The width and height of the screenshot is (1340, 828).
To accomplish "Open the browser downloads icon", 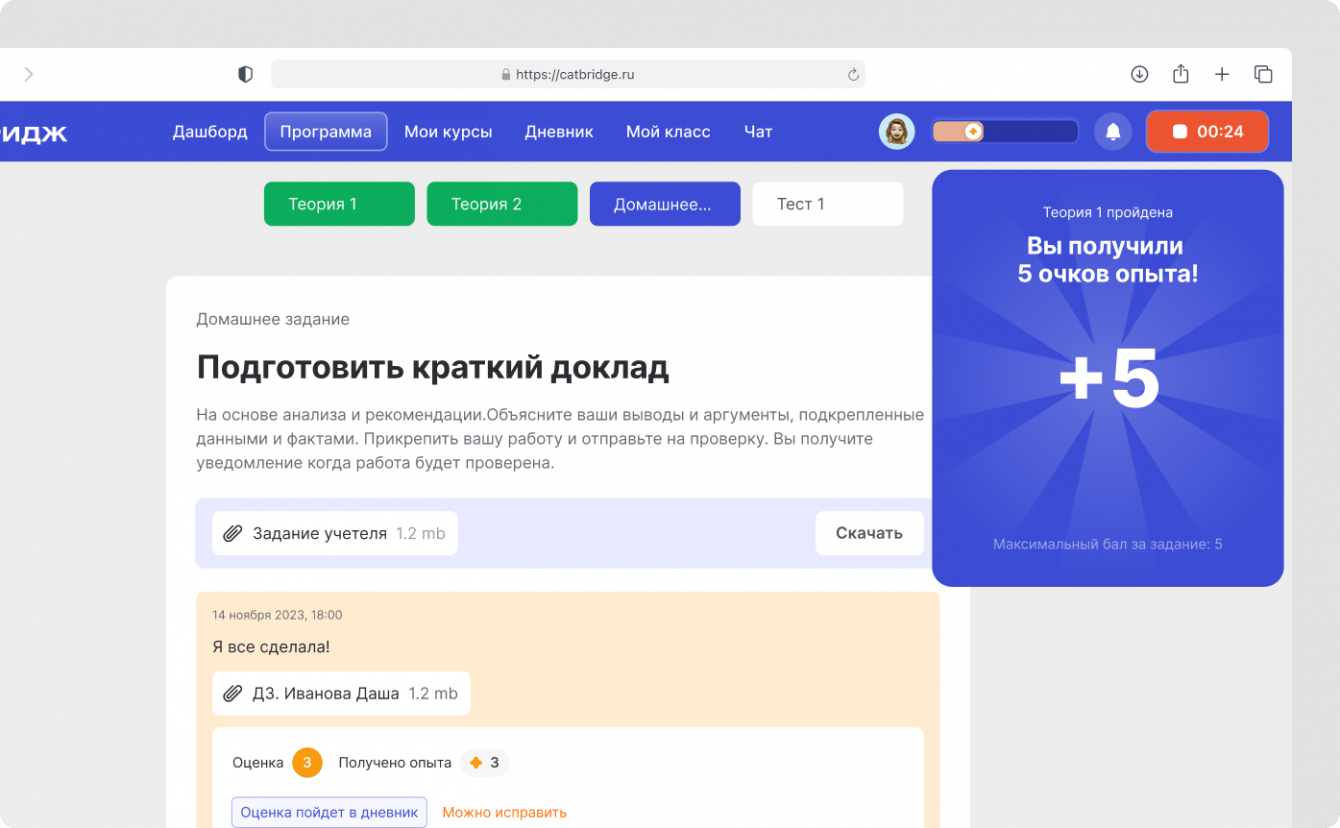I will [1139, 74].
